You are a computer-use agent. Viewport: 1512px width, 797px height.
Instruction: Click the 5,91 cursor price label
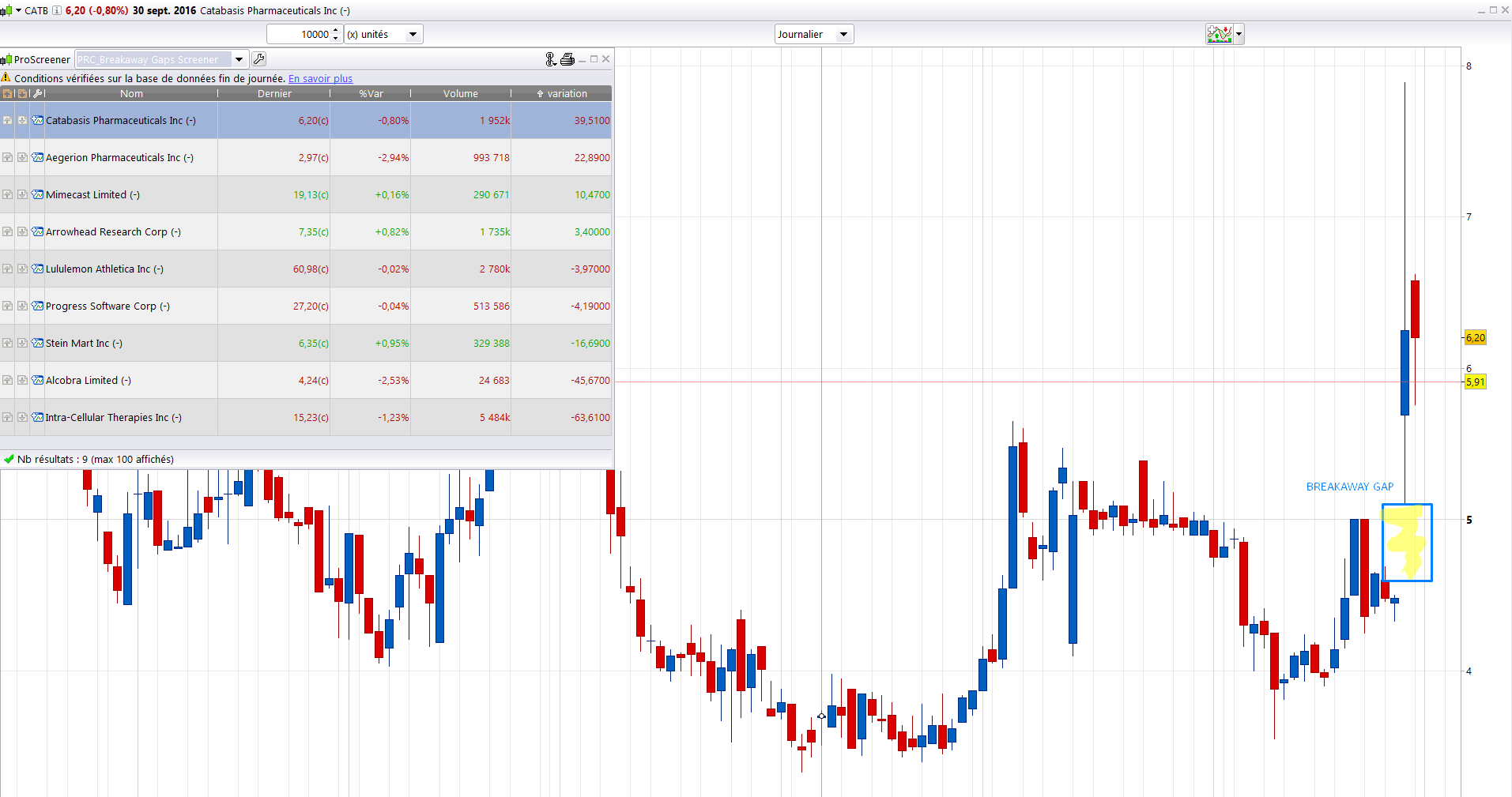tap(1475, 382)
